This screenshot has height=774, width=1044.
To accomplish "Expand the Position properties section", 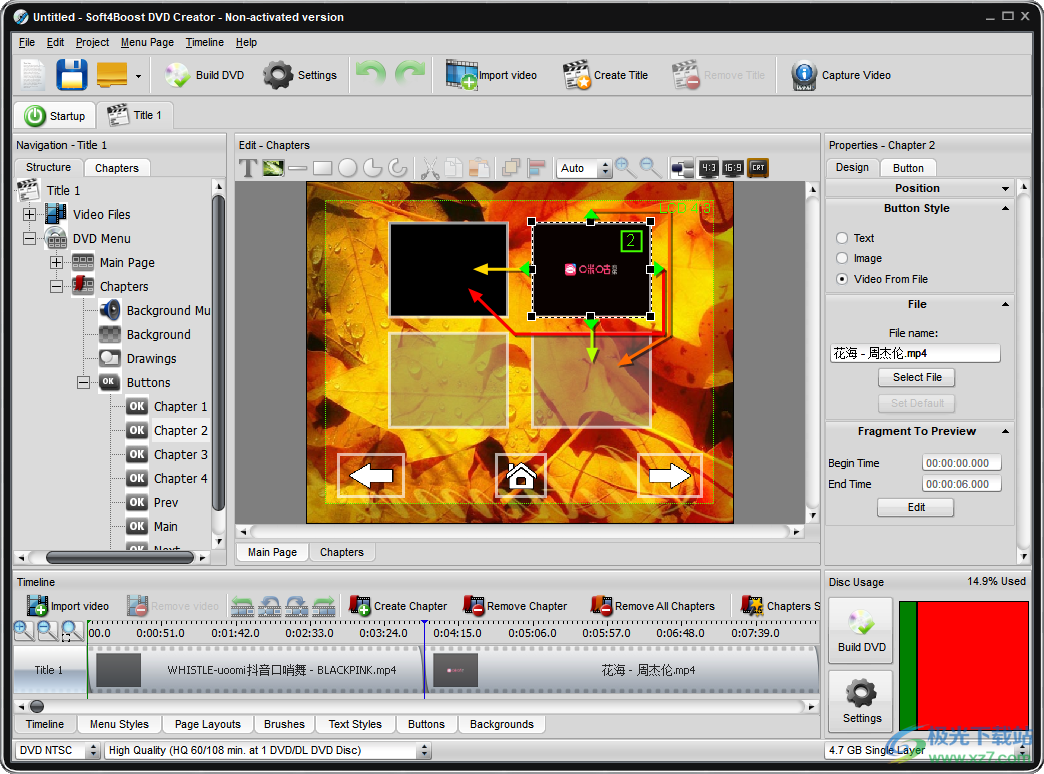I will 1005,189.
